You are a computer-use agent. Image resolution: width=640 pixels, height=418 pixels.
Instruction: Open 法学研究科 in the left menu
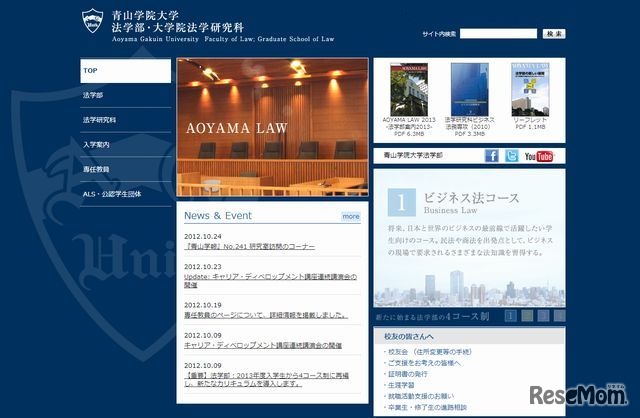coord(125,120)
